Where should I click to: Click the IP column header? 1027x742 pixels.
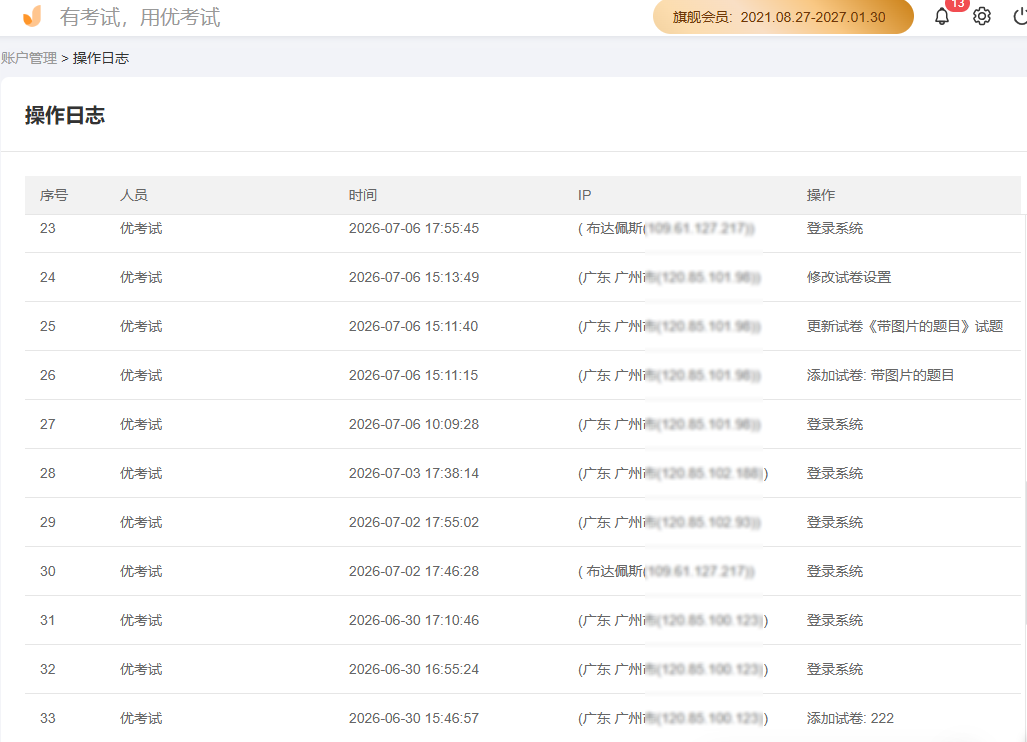click(584, 195)
